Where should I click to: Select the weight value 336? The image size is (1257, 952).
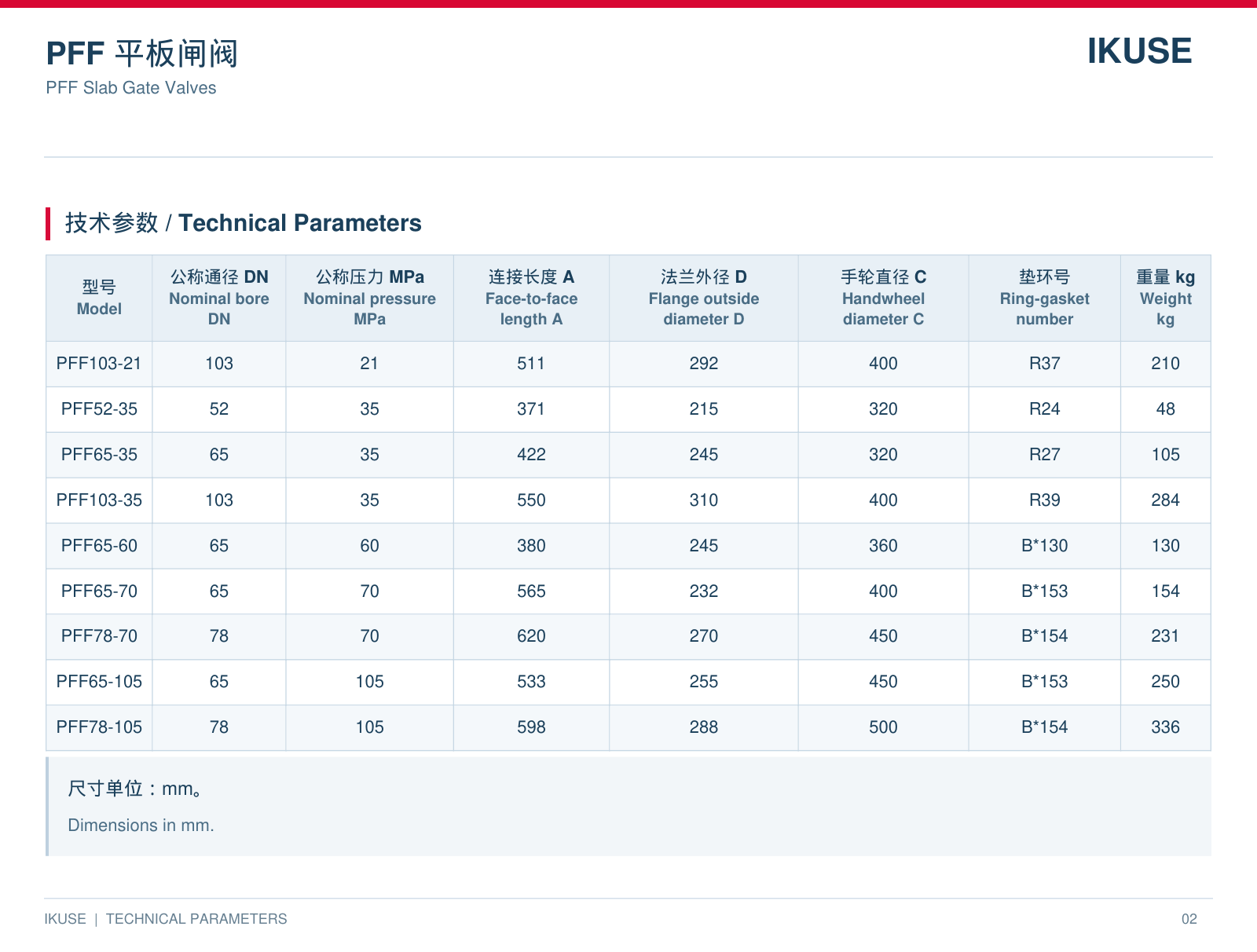pyautogui.click(x=1165, y=727)
